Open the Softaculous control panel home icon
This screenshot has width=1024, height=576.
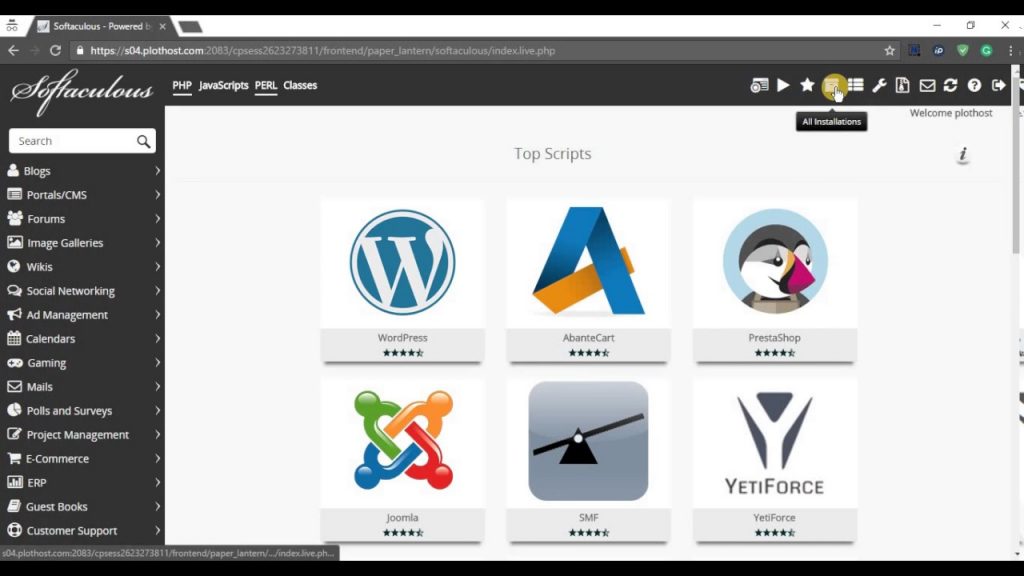click(x=759, y=86)
